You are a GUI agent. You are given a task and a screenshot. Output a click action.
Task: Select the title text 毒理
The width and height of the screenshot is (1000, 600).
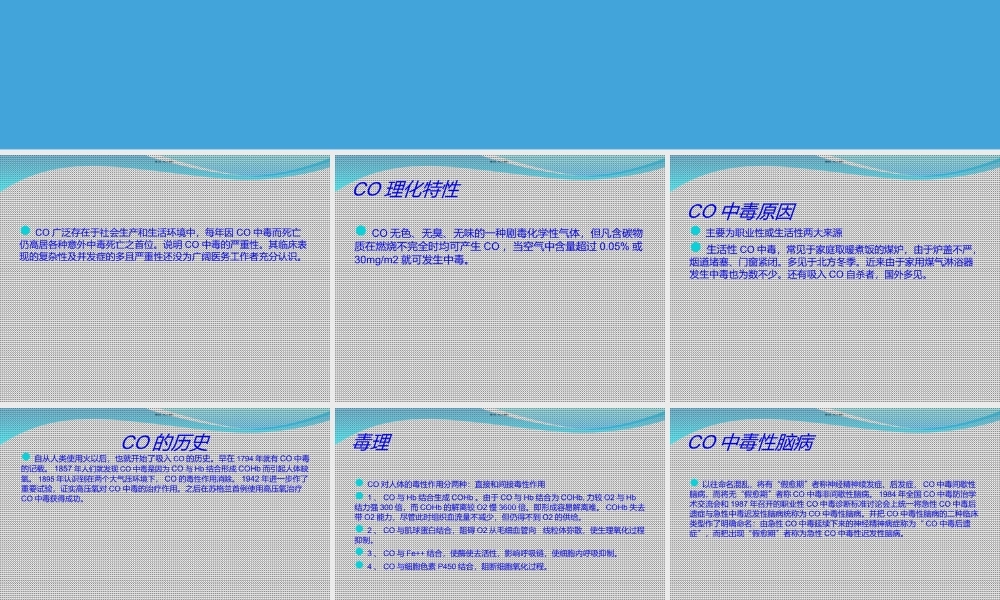tap(372, 443)
